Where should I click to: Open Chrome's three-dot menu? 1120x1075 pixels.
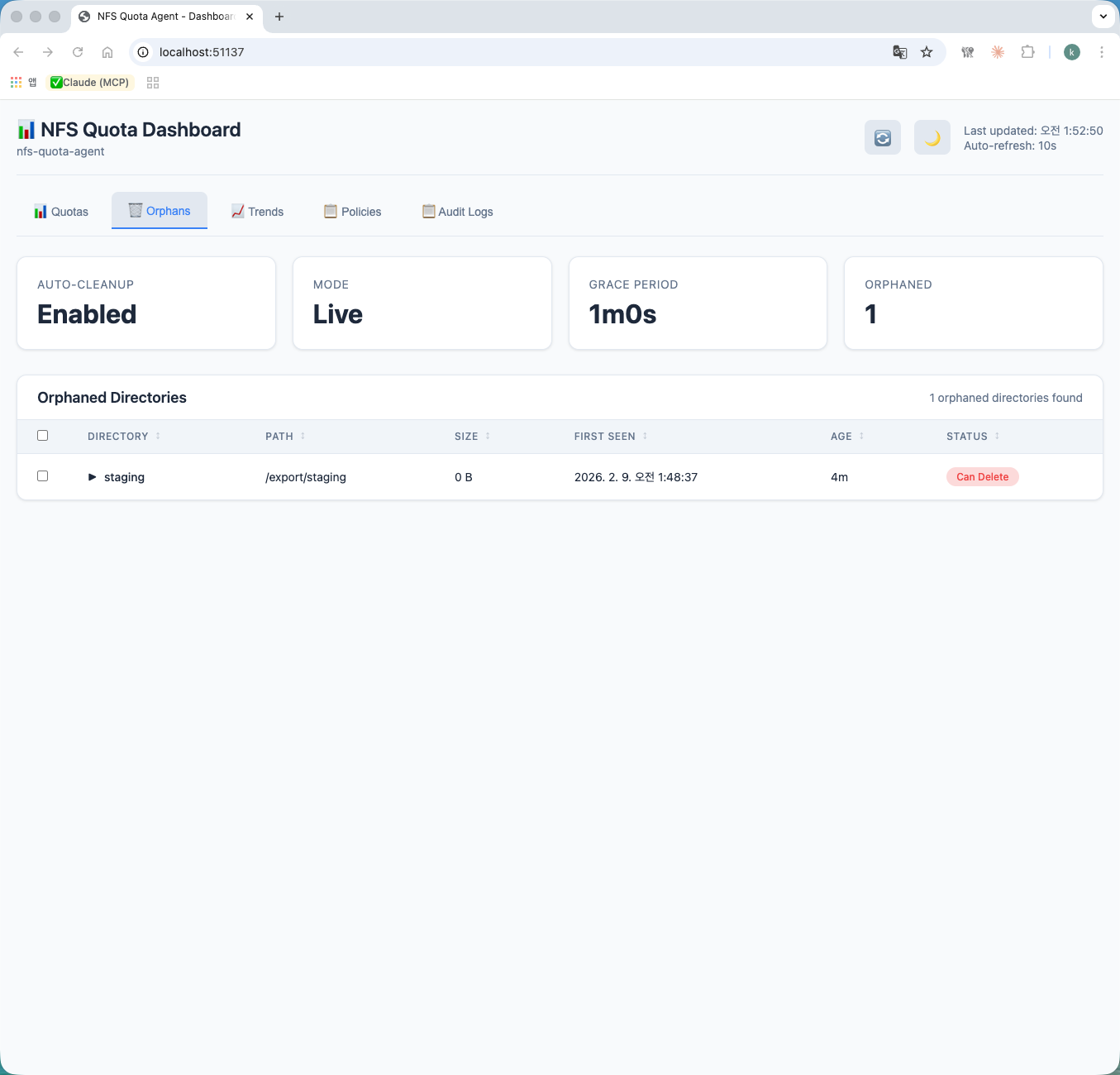pos(1101,52)
